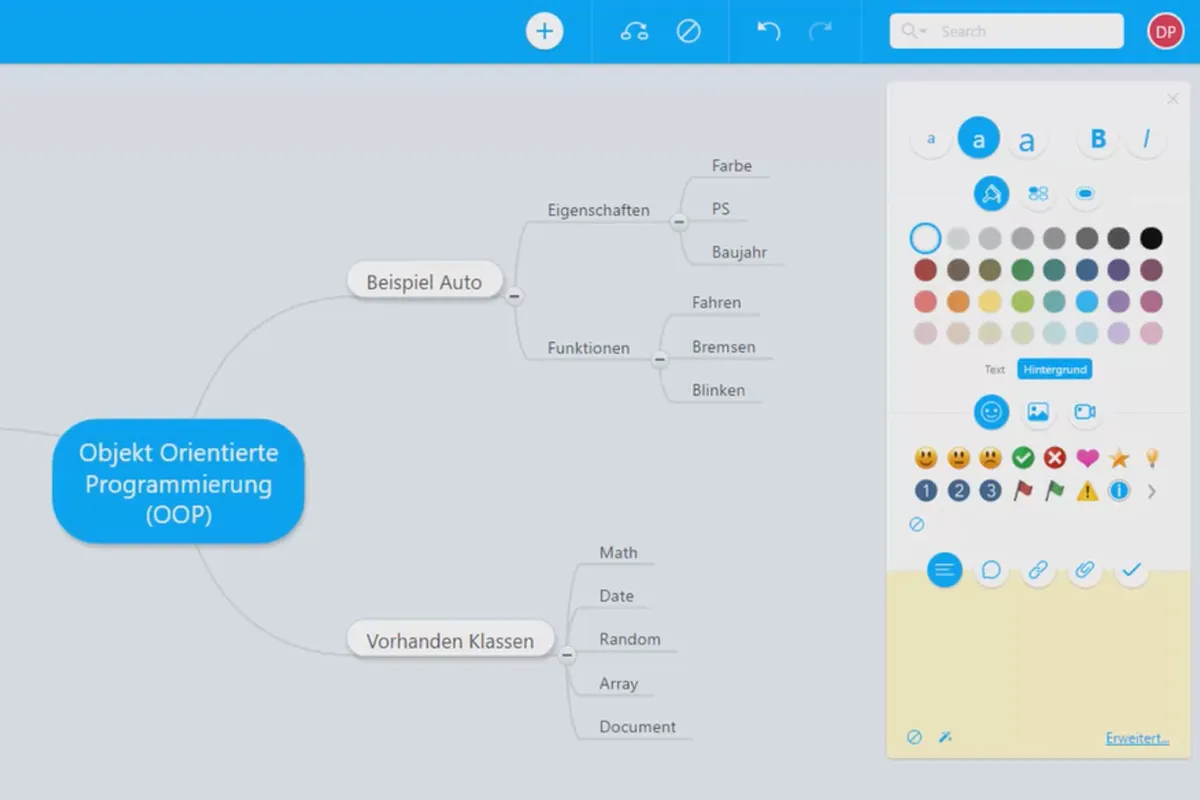
Task: Add the number 3 priority icon
Action: 990,491
